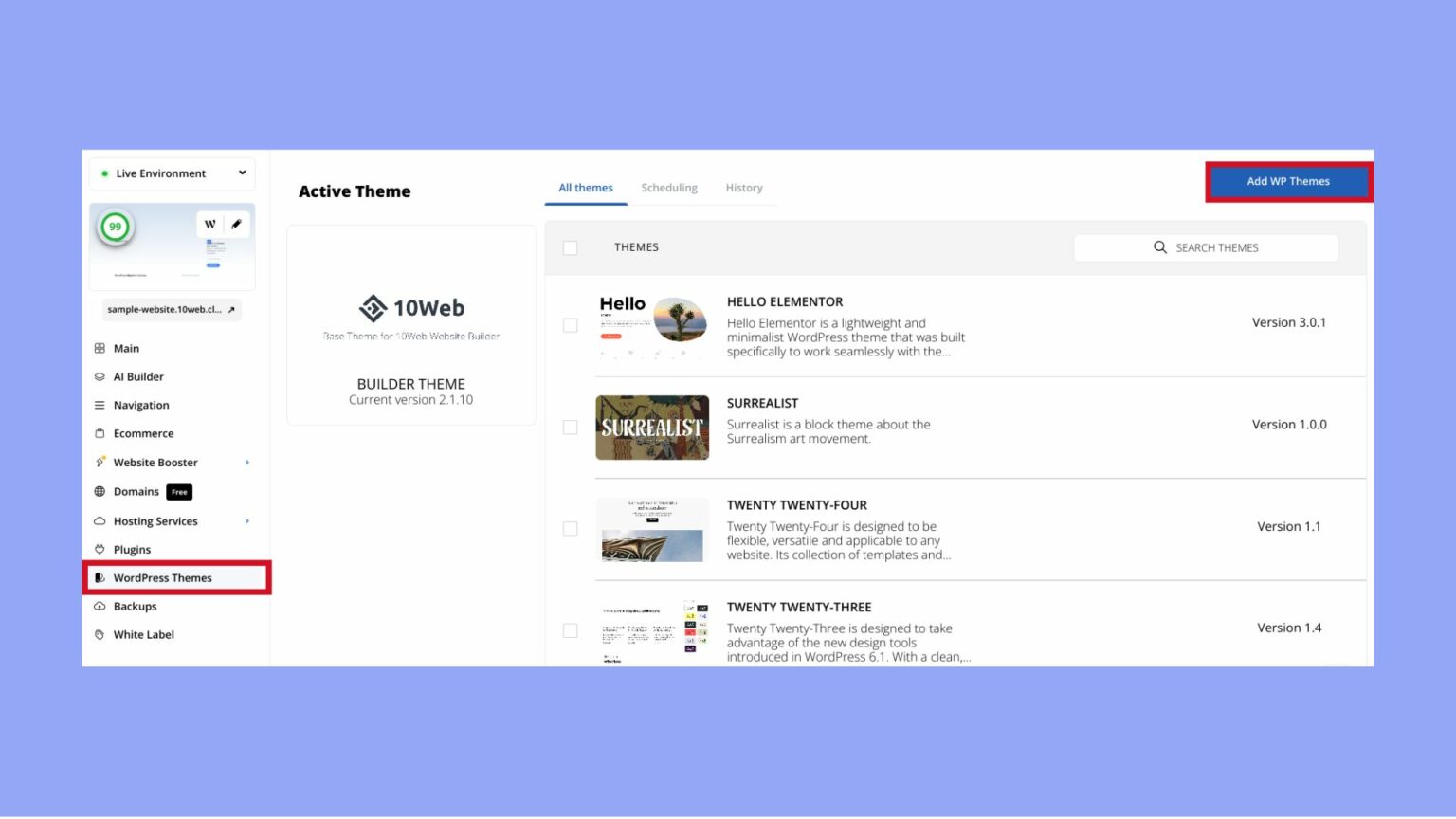
Task: Open the Plugins panel
Action: tap(132, 549)
